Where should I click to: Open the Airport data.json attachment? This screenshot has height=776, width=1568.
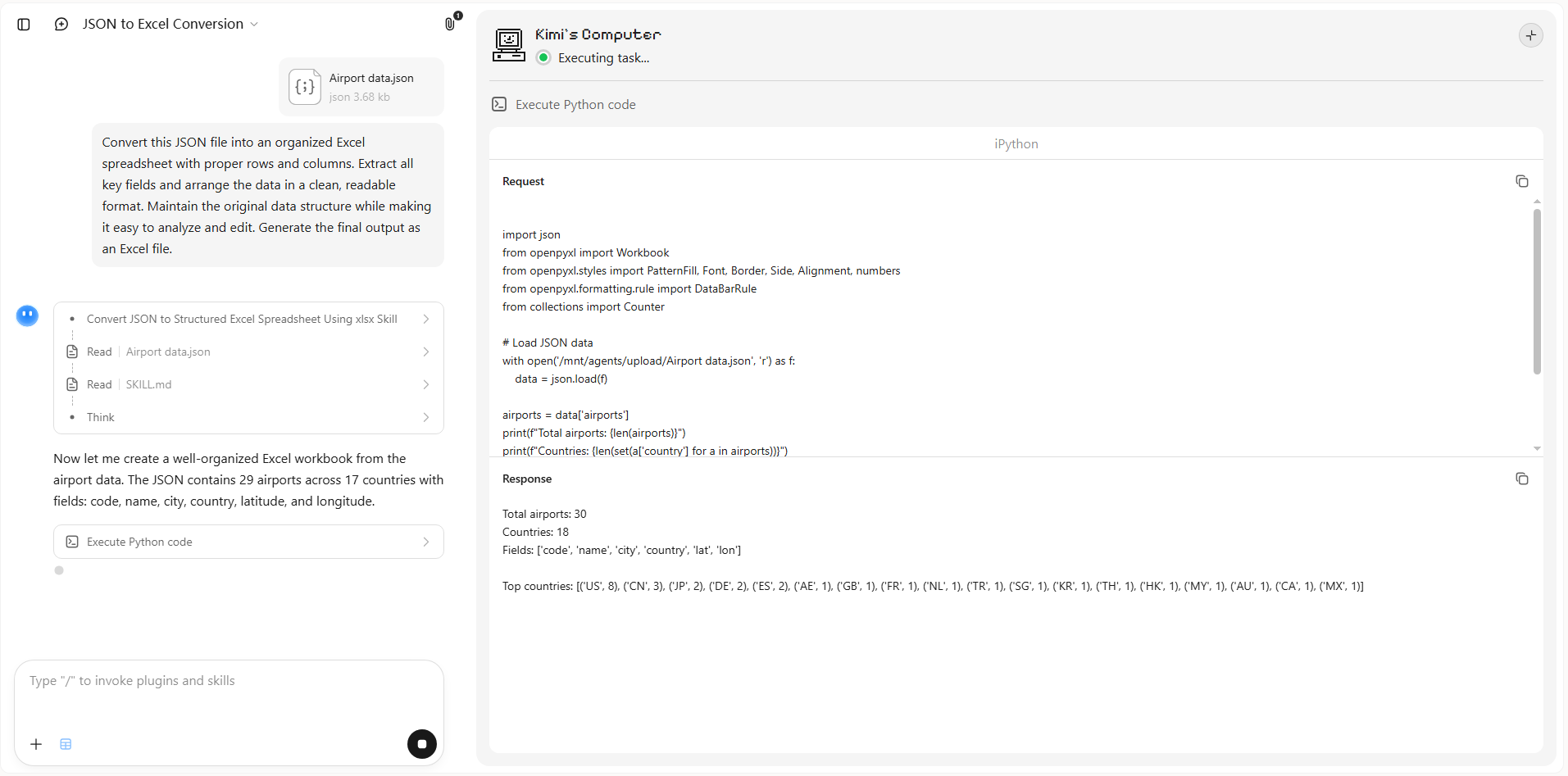[361, 87]
